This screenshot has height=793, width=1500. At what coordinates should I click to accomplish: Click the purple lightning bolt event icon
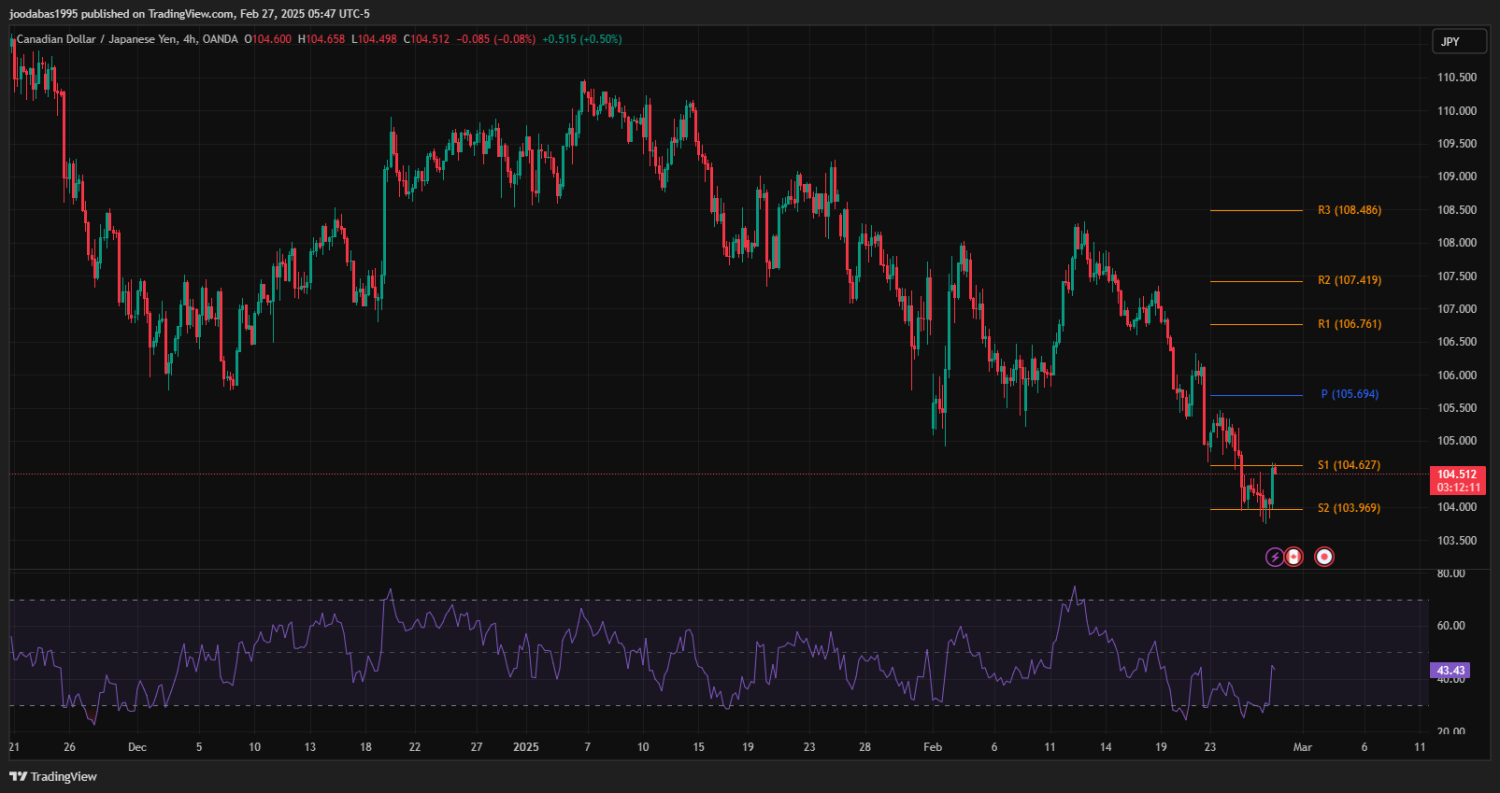pos(1274,556)
